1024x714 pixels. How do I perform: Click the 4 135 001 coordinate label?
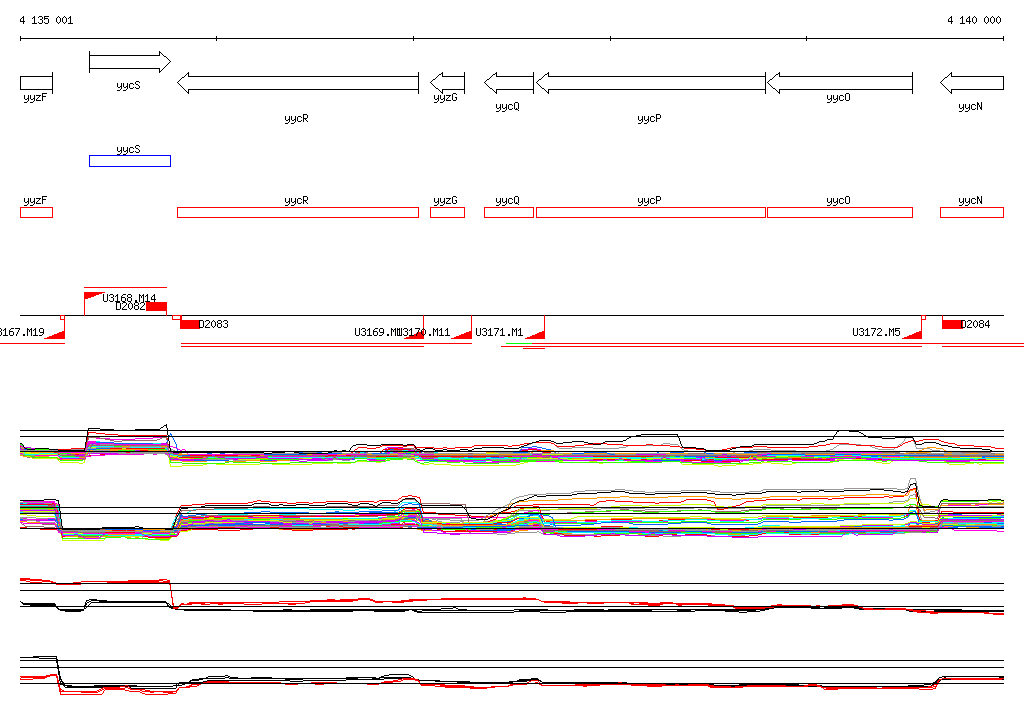coord(46,20)
